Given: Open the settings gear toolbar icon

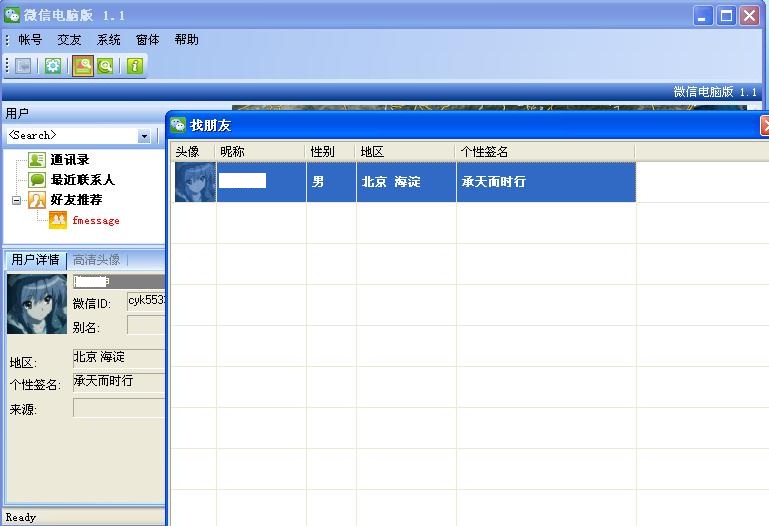Looking at the screenshot, I should (x=53, y=66).
